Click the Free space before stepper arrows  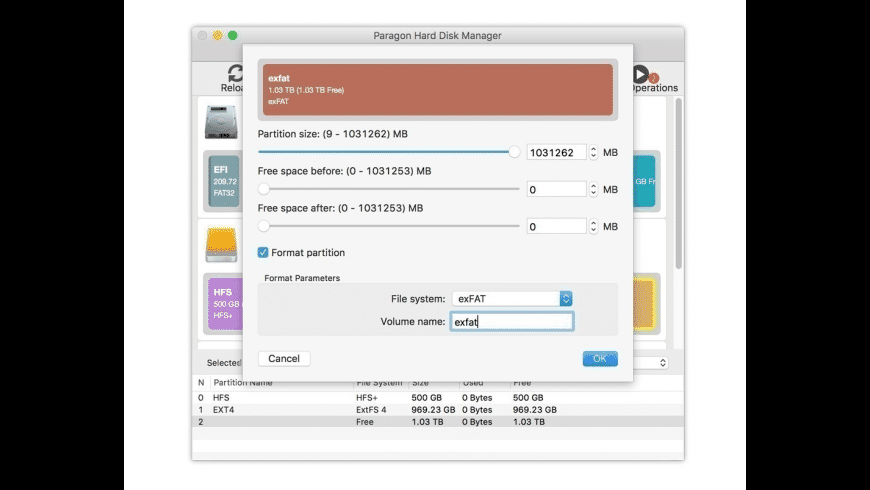(x=593, y=189)
